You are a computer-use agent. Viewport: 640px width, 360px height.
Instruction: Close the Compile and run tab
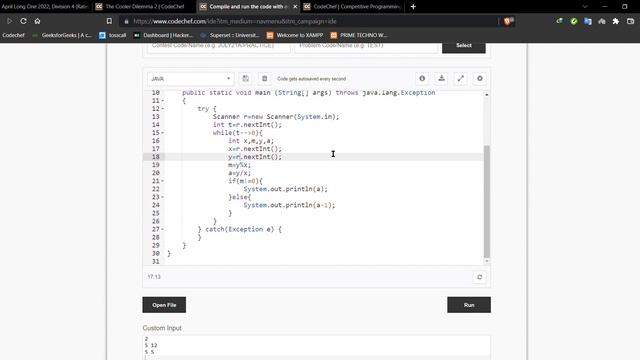tap(295, 7)
